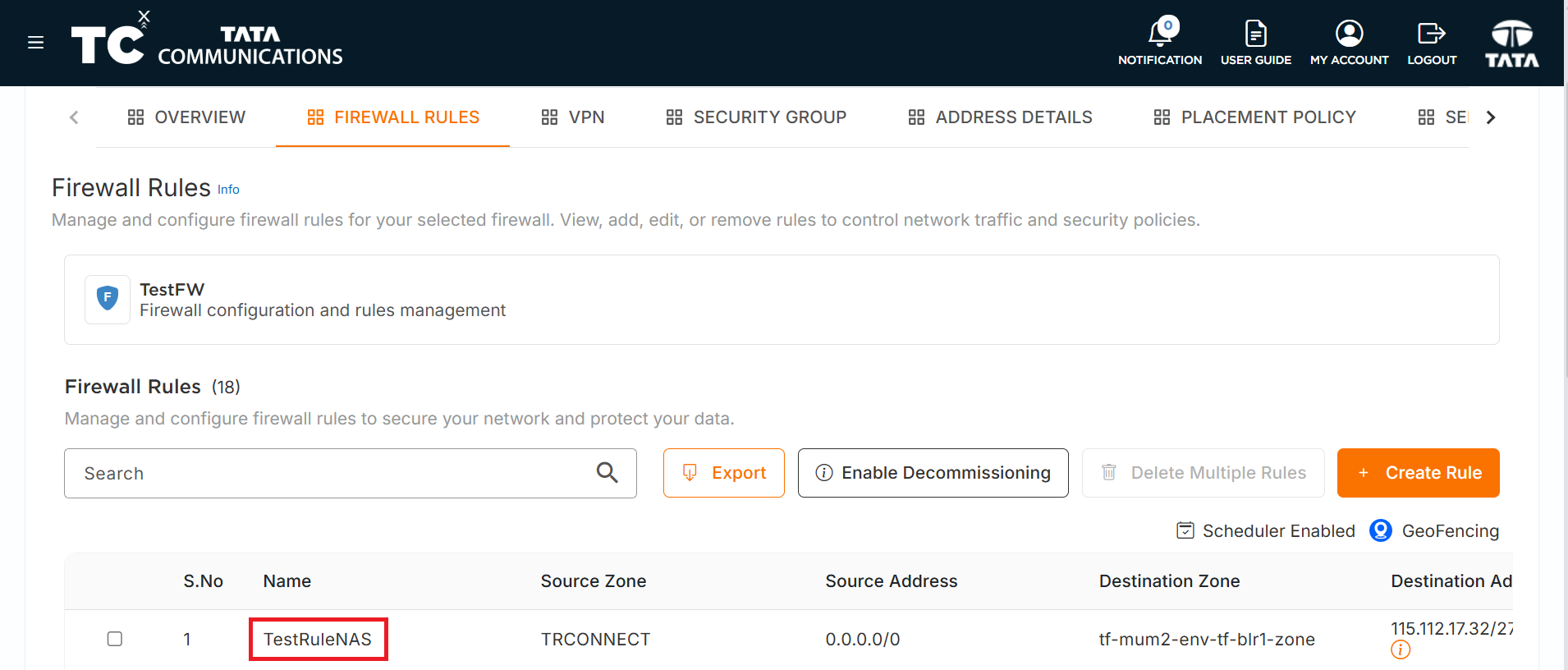Click the TATA brand logo at right
This screenshot has width=1568, height=670.
1511,44
